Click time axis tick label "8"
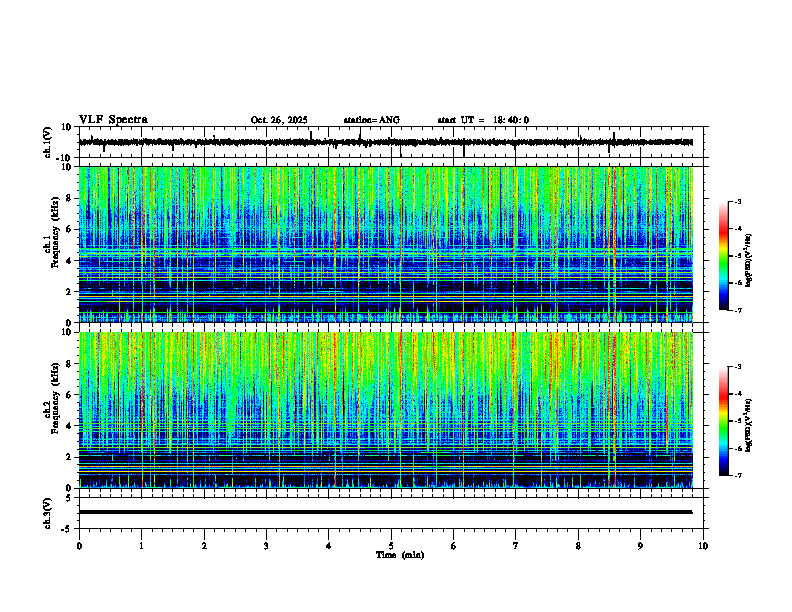 (578, 546)
